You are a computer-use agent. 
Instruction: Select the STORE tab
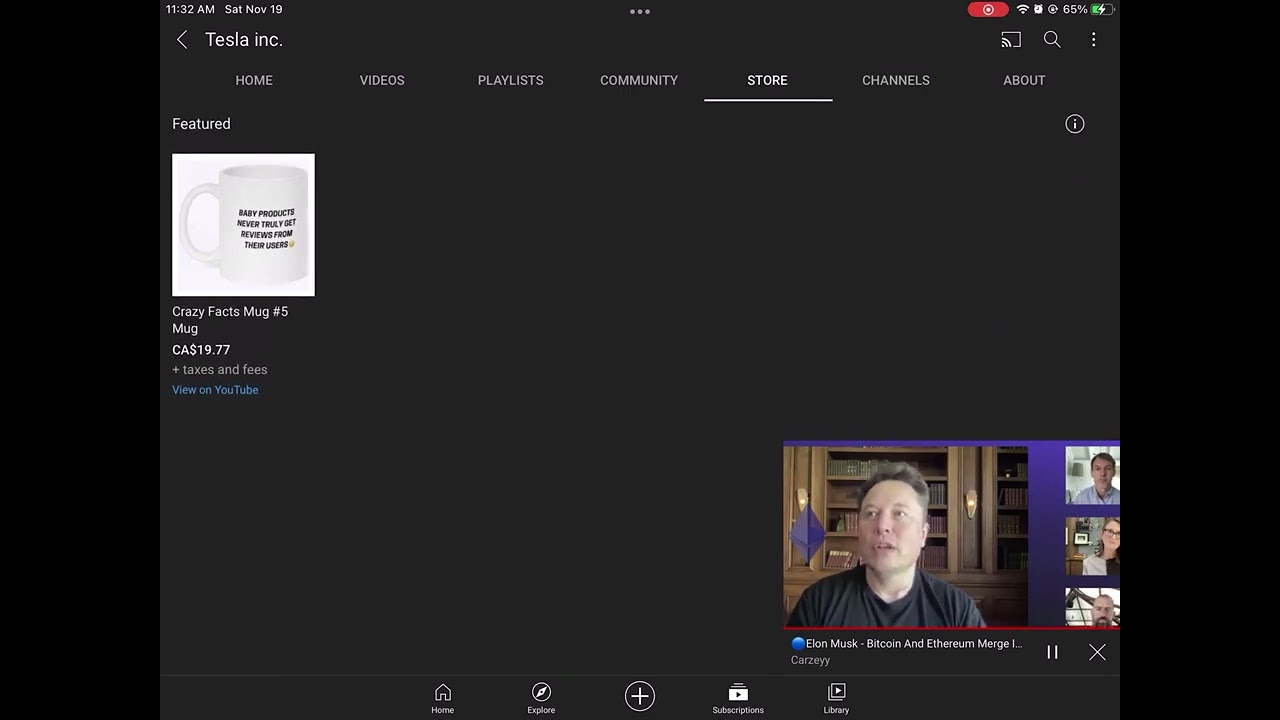(767, 80)
